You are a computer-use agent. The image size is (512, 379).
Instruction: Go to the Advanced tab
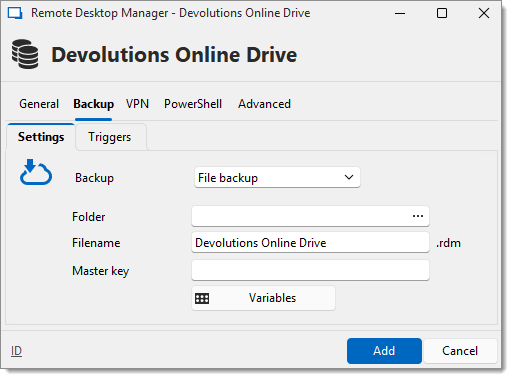click(x=264, y=104)
